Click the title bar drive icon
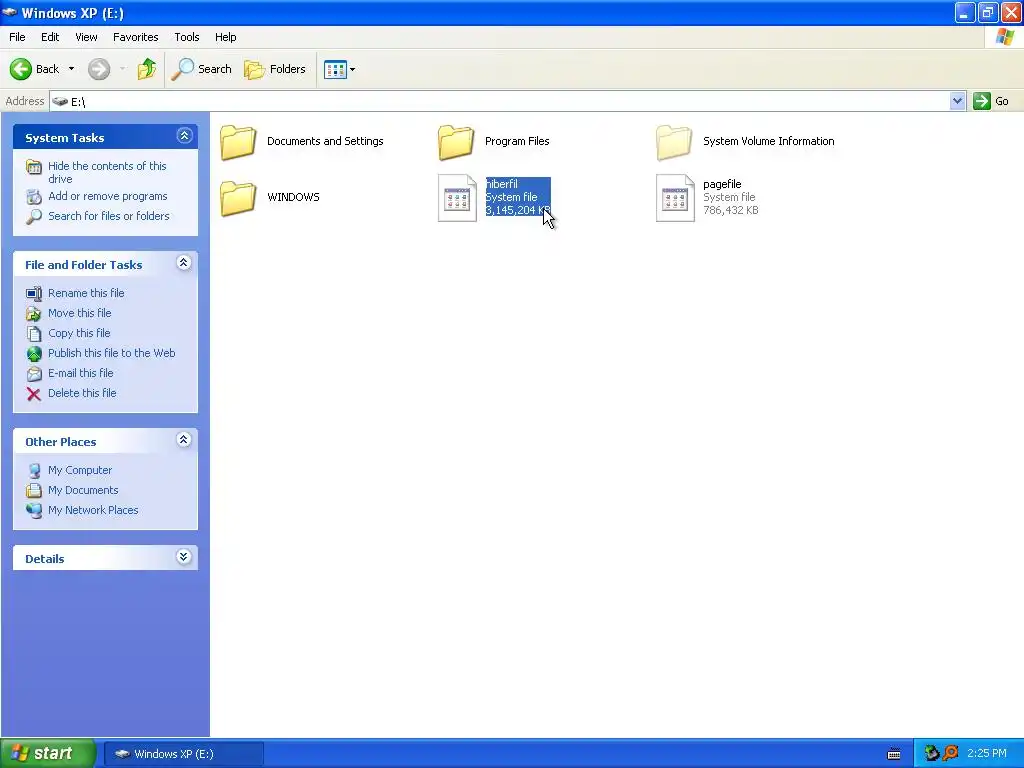The width and height of the screenshot is (1024, 768). point(9,12)
